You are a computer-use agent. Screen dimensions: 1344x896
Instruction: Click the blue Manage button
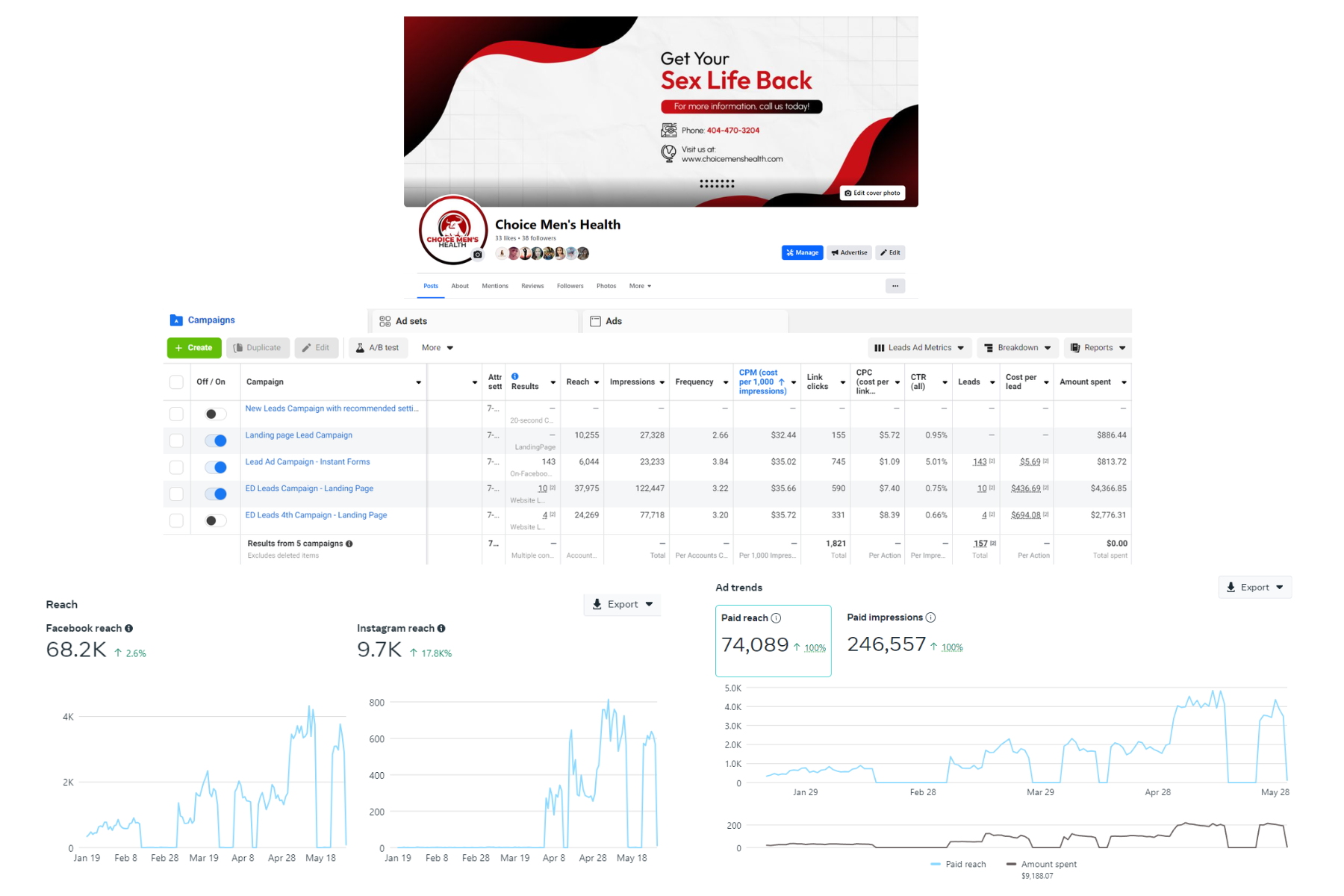(x=802, y=253)
